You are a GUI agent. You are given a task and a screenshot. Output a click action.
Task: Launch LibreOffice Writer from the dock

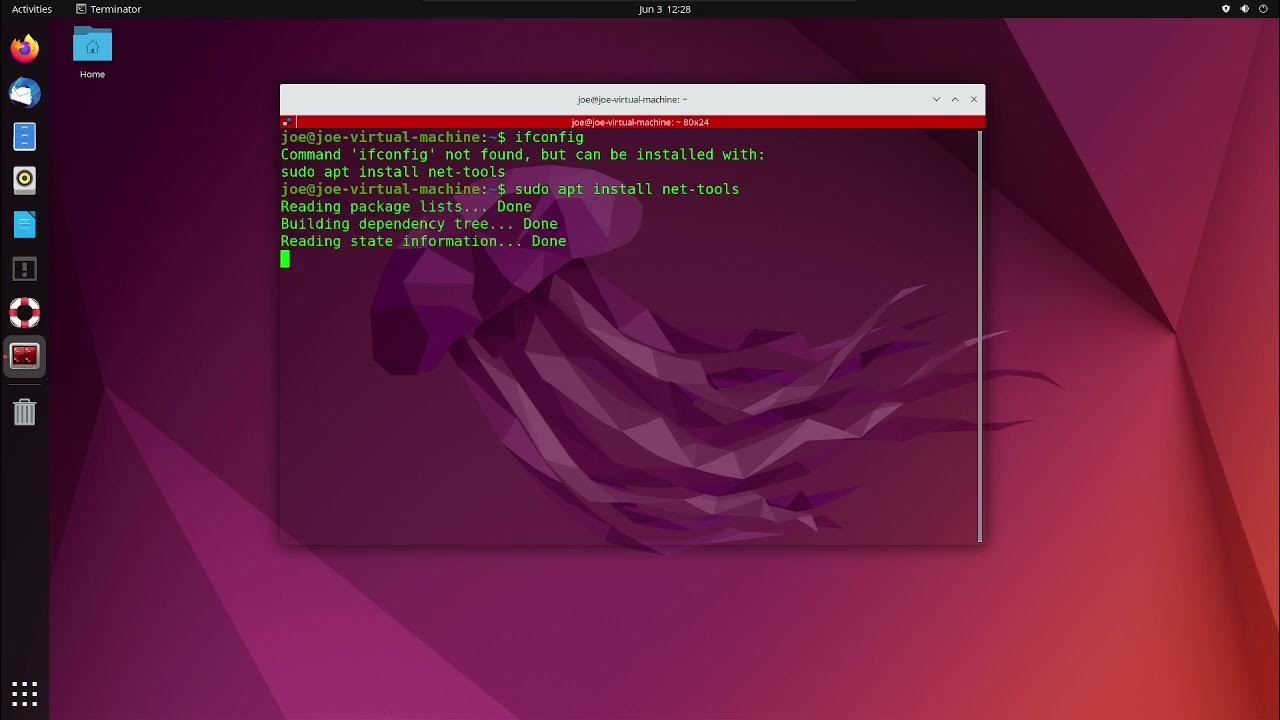(24, 224)
